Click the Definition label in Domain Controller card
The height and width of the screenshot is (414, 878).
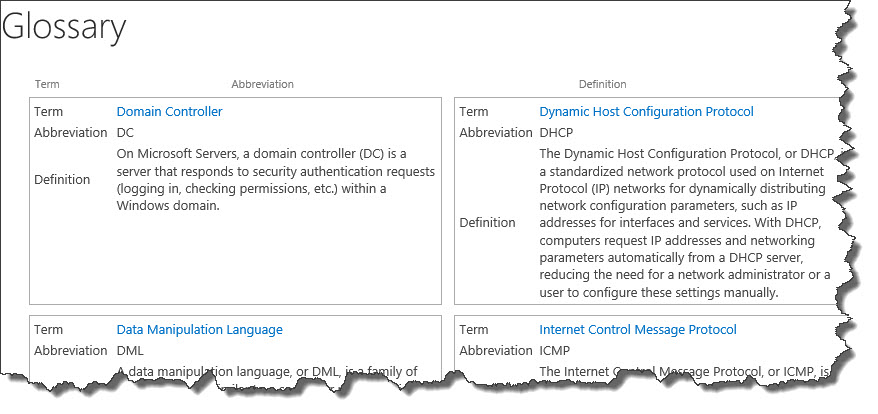(x=62, y=180)
